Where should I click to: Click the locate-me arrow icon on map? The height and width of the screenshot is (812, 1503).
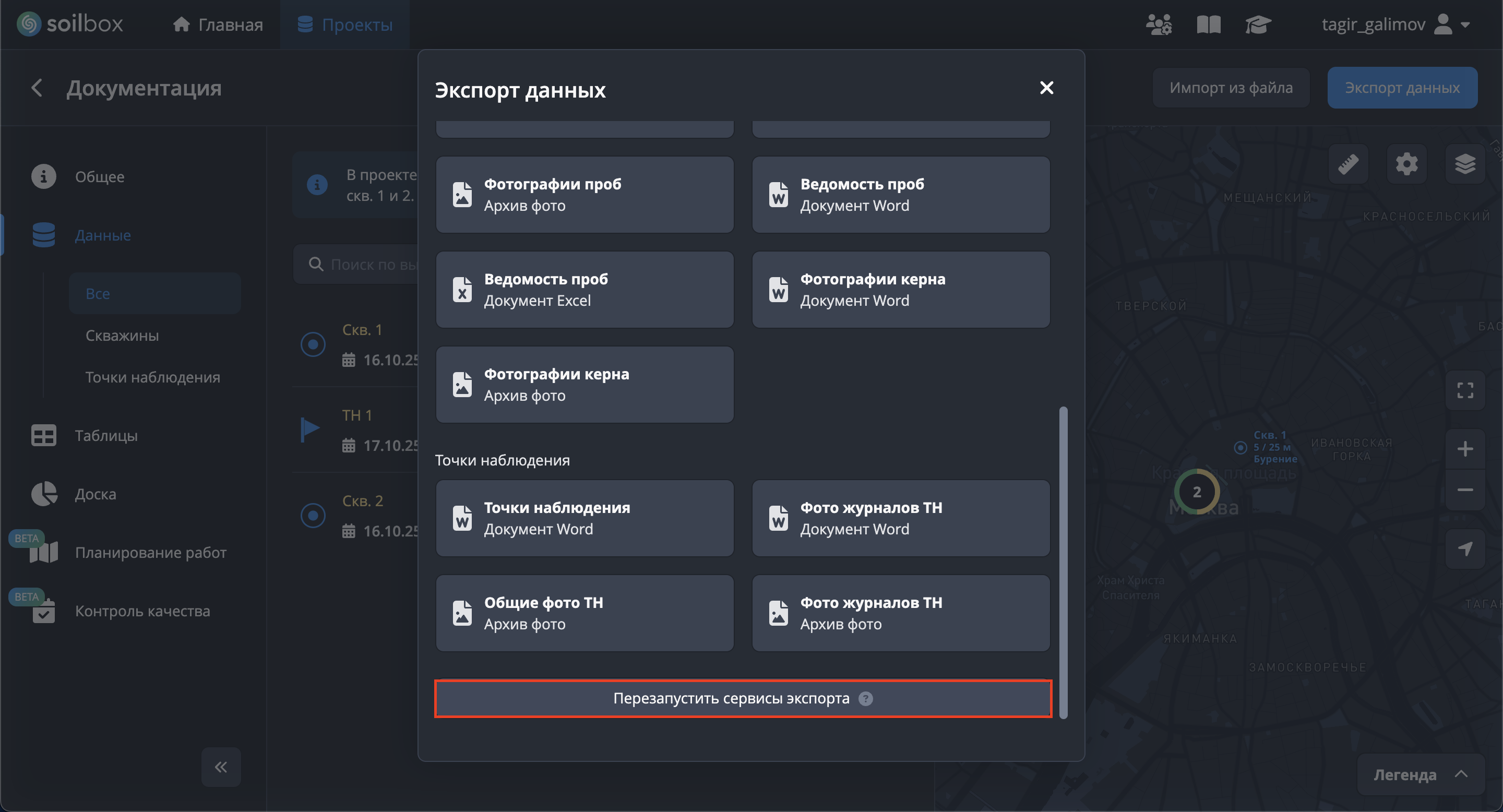pyautogui.click(x=1464, y=548)
